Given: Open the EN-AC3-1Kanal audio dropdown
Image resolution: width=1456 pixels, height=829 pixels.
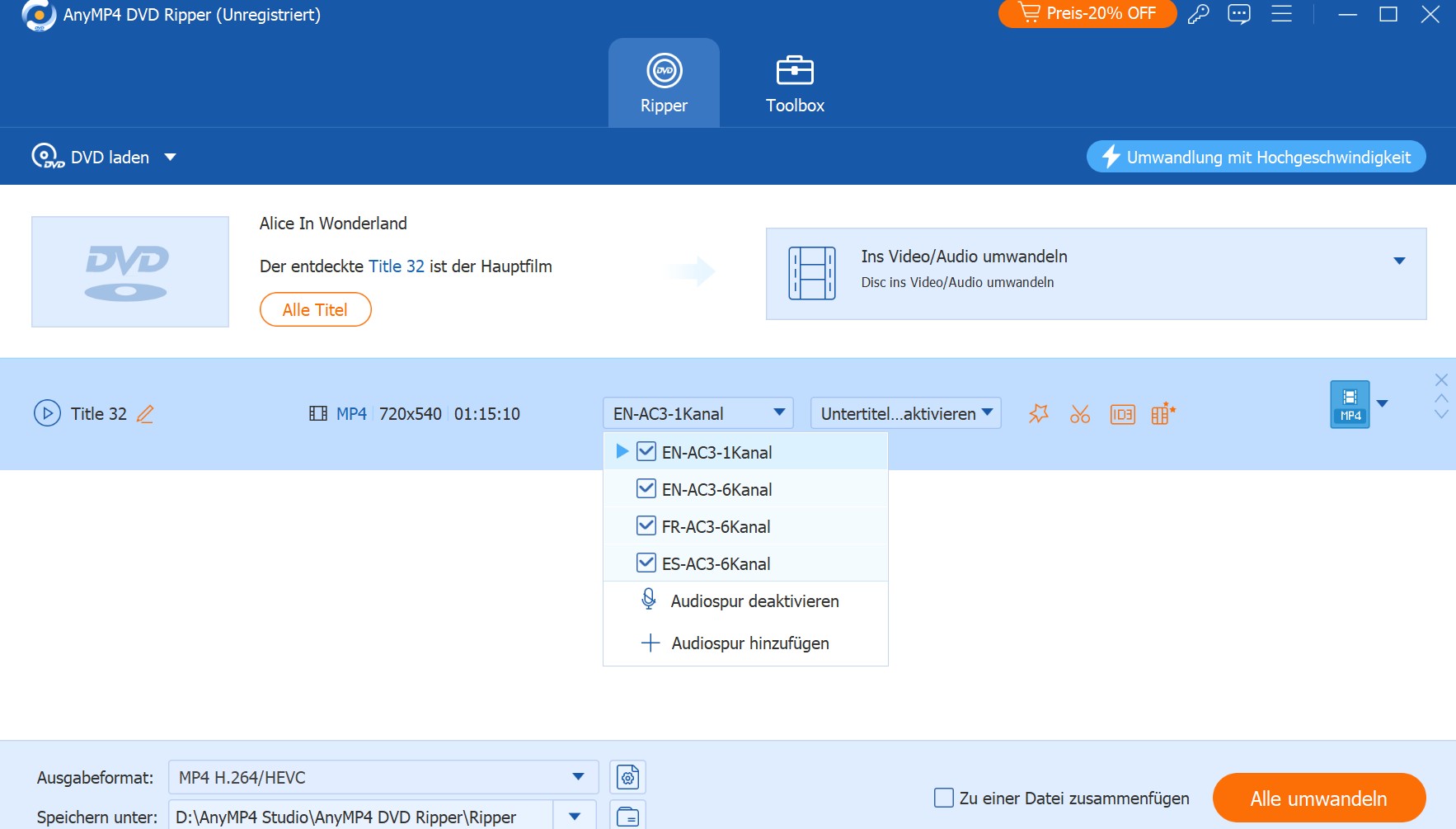Looking at the screenshot, I should click(x=698, y=413).
